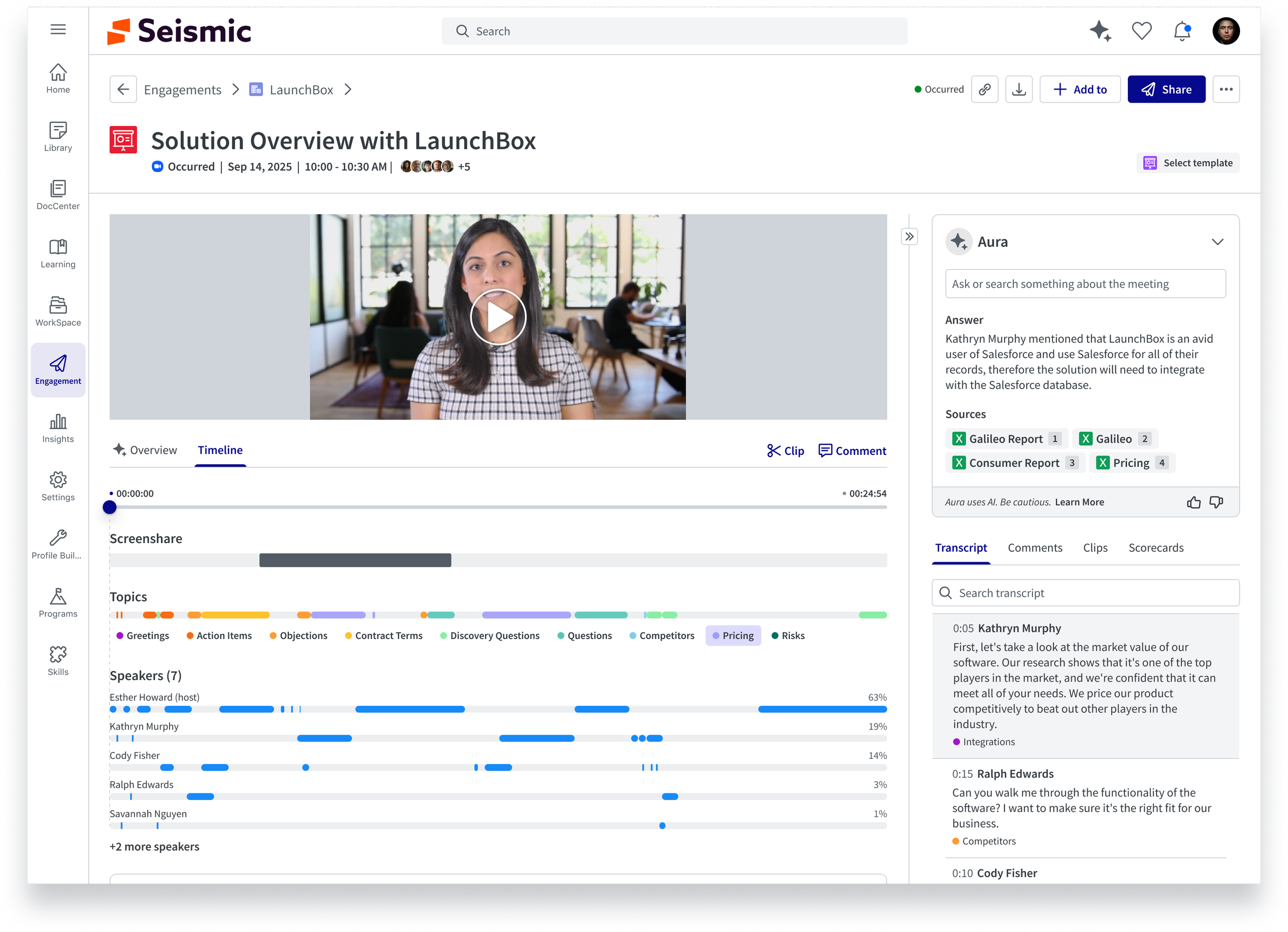Click the timeline playhead slider handle
The image size is (1288, 932).
[110, 507]
